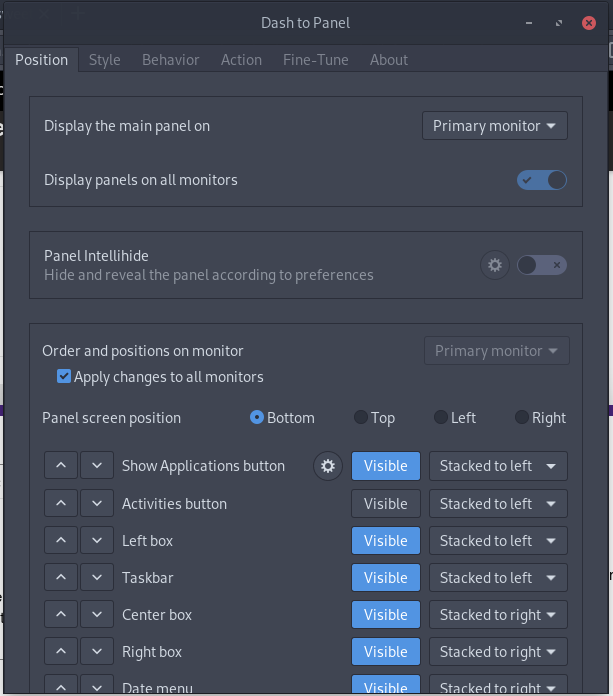Close the Dash to Panel window
Image resolution: width=613 pixels, height=696 pixels.
point(589,23)
